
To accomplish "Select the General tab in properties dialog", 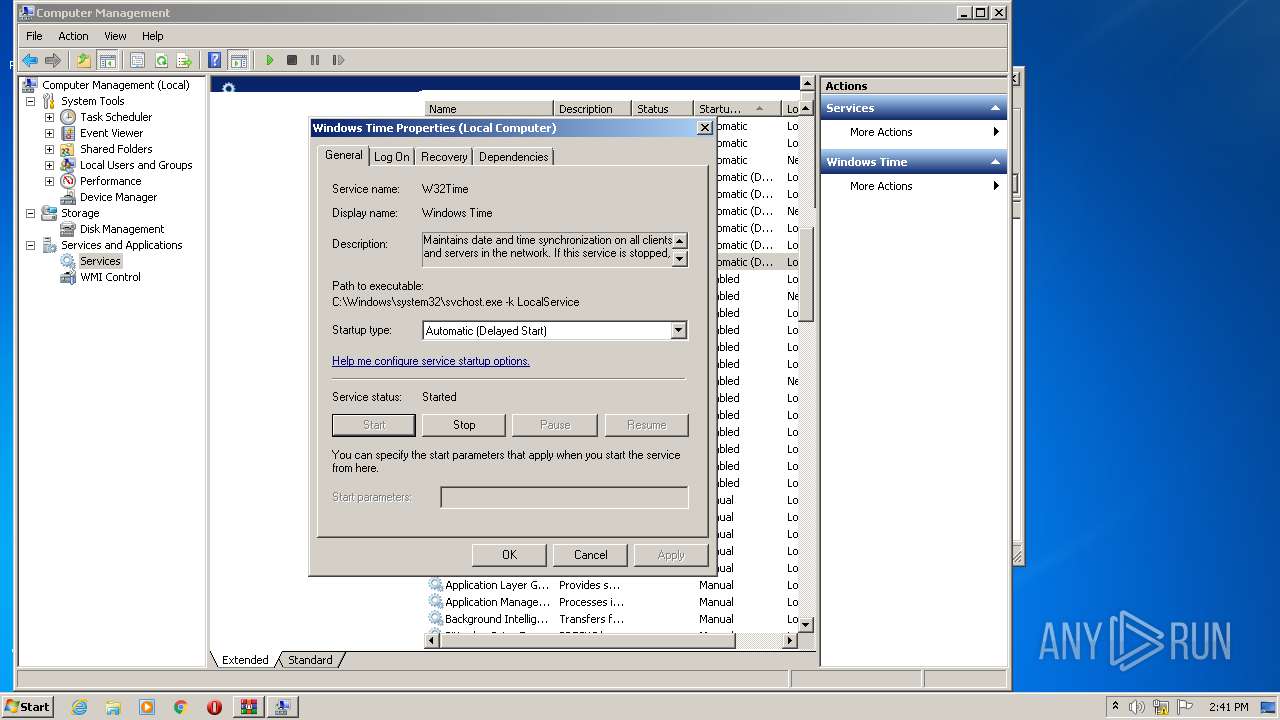I will pyautogui.click(x=343, y=155).
